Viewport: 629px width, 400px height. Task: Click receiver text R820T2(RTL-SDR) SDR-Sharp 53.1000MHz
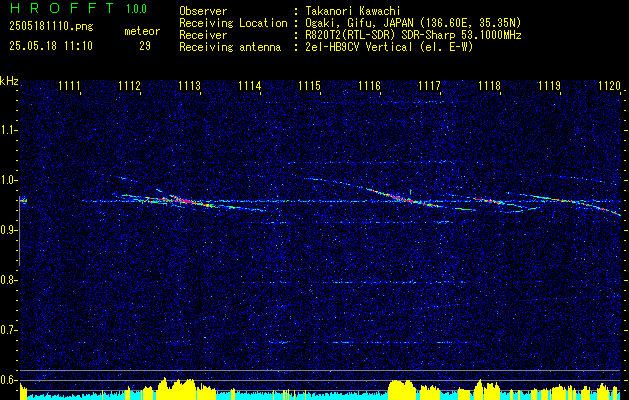click(x=413, y=35)
